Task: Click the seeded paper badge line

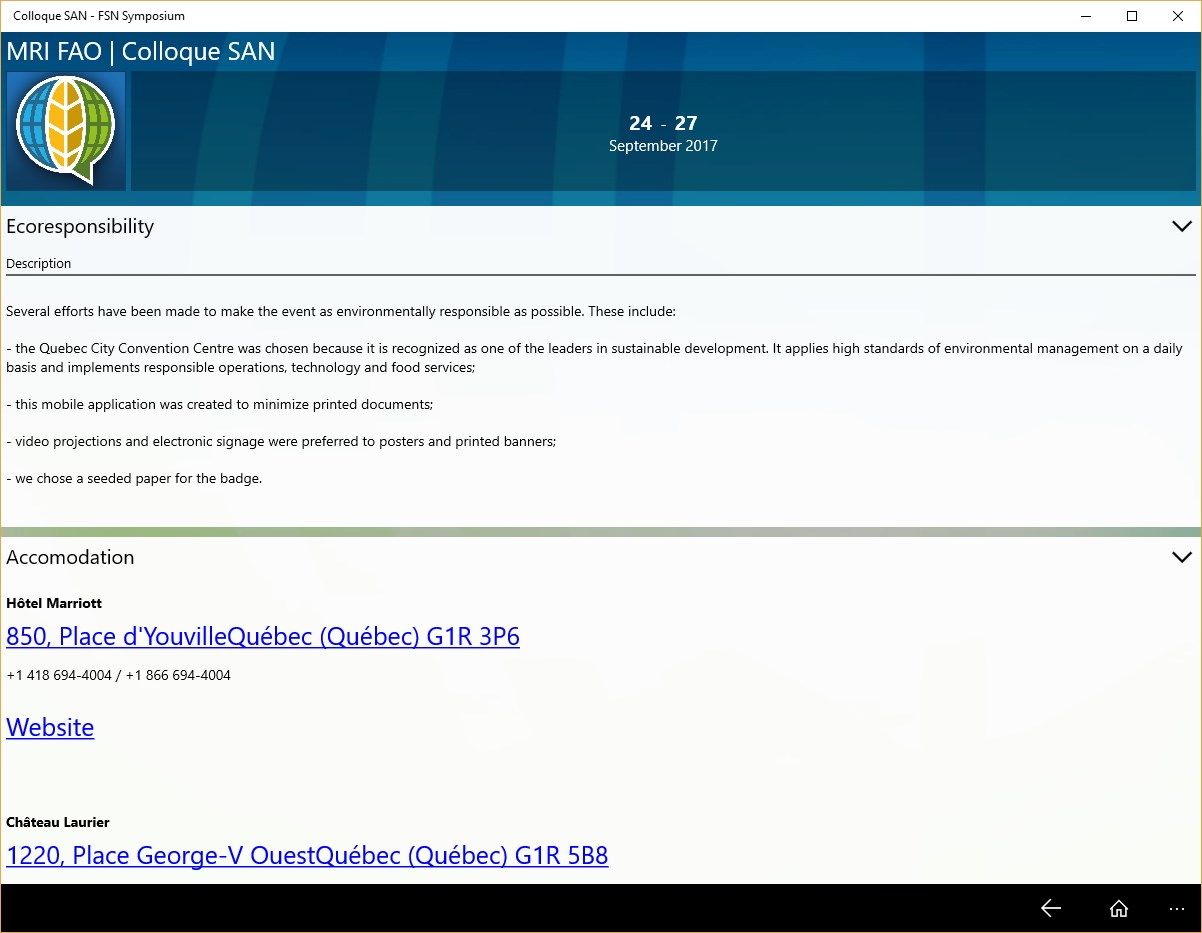Action: tap(134, 478)
